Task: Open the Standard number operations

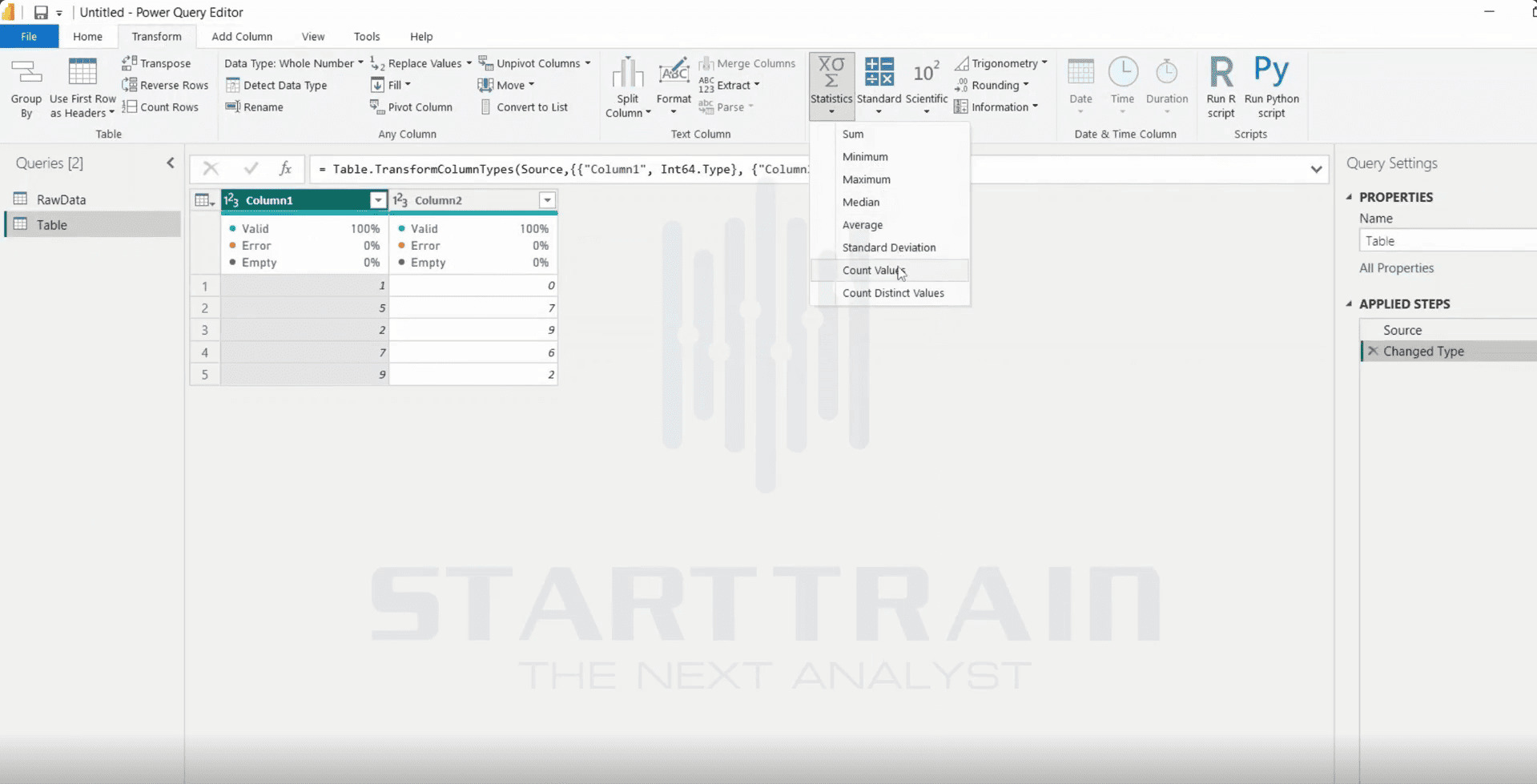Action: coord(879,86)
